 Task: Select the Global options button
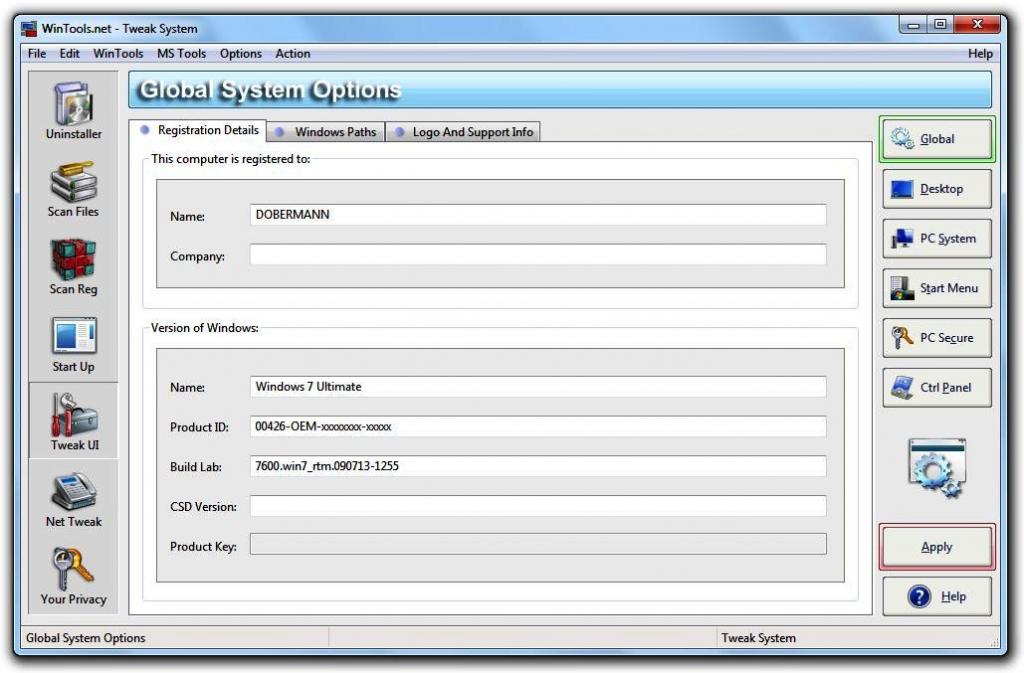point(937,139)
